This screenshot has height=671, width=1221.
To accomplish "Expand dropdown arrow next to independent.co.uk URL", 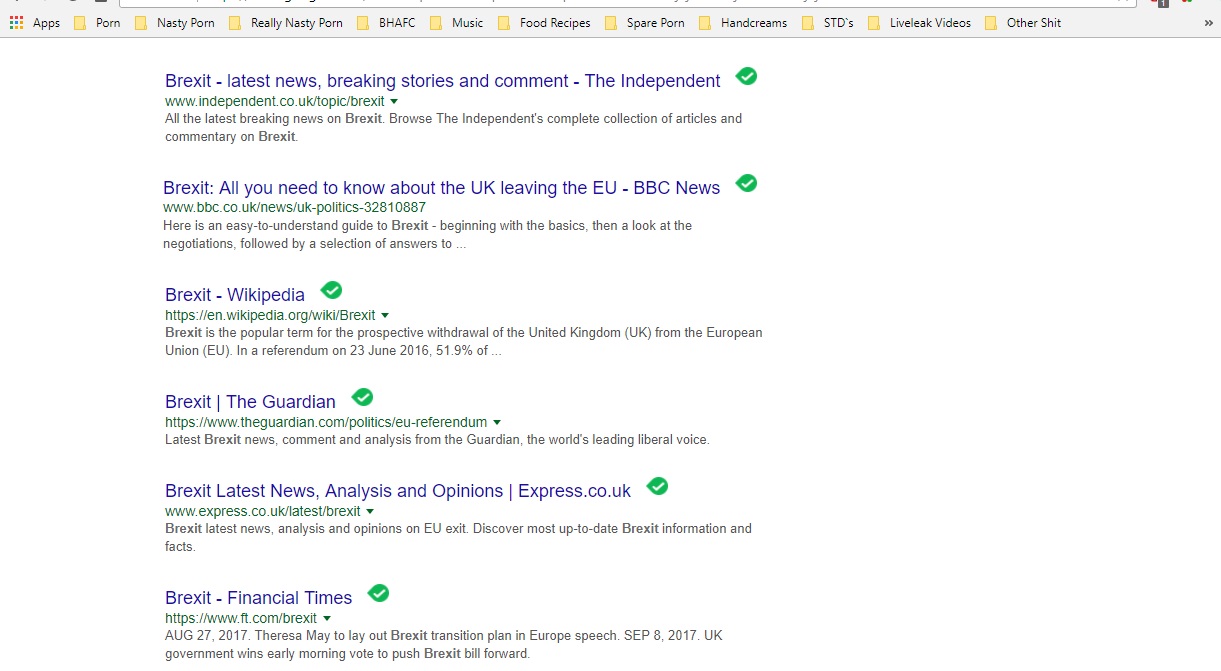I will click(394, 102).
